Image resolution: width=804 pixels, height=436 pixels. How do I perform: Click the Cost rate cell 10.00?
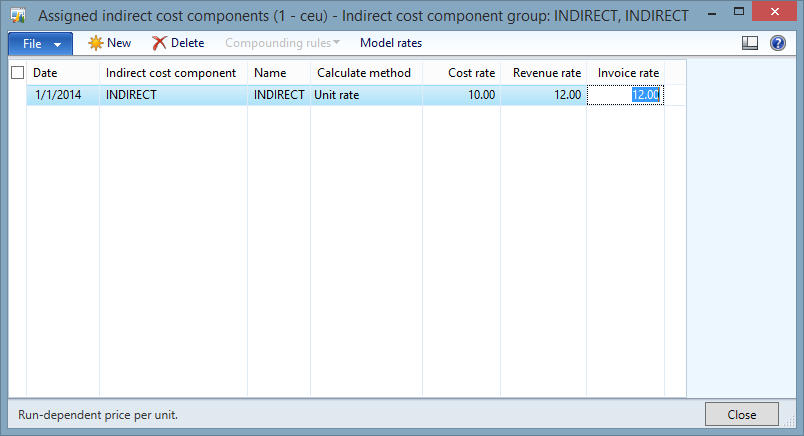(462, 95)
